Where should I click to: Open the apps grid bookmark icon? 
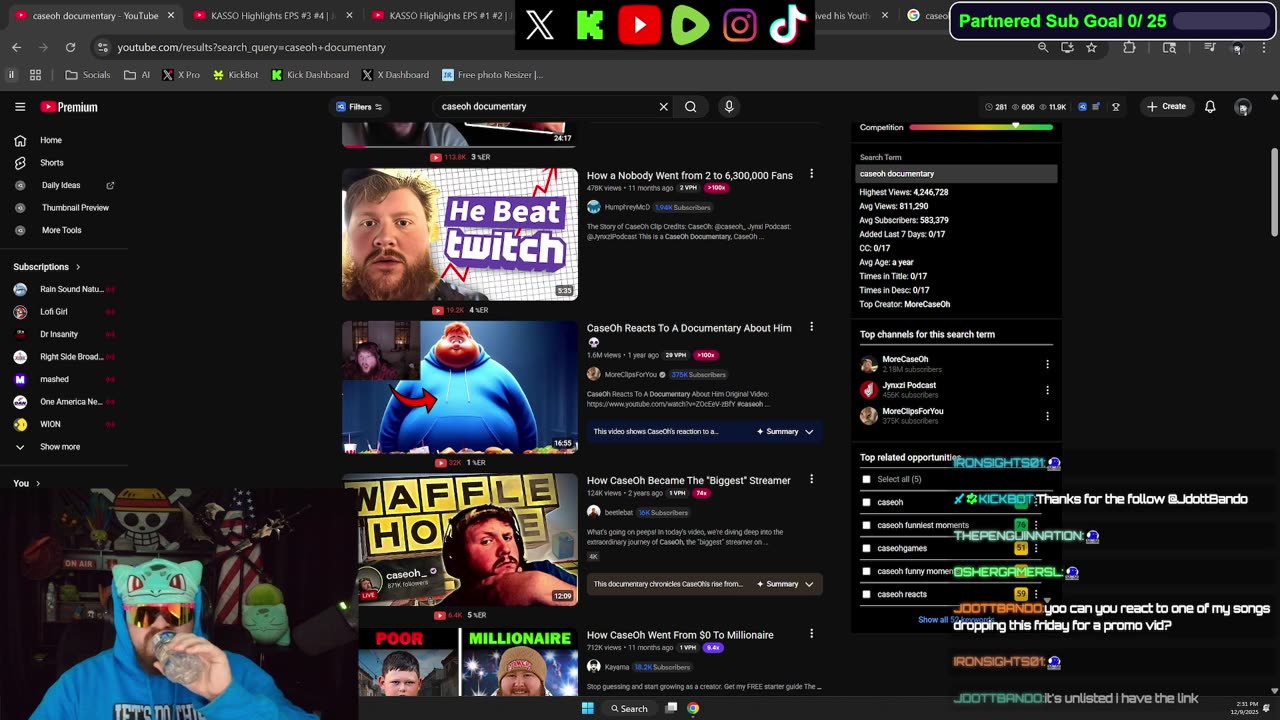(35, 75)
